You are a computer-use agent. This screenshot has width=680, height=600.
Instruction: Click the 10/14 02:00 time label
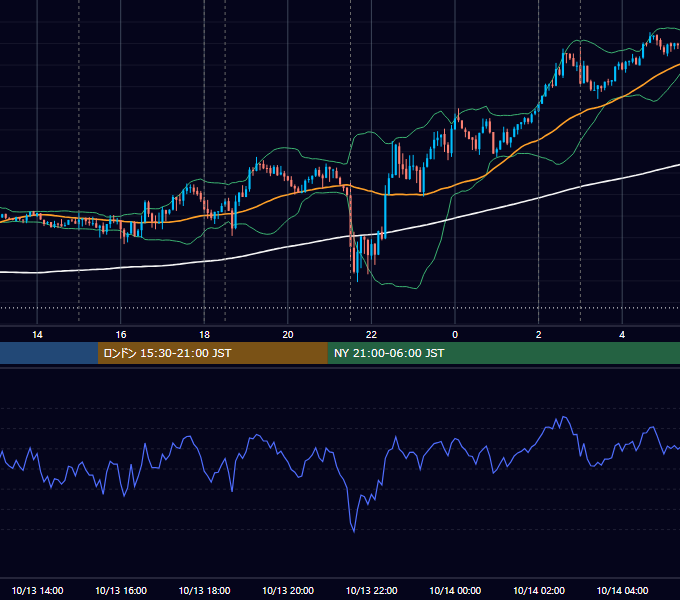[x=539, y=590]
